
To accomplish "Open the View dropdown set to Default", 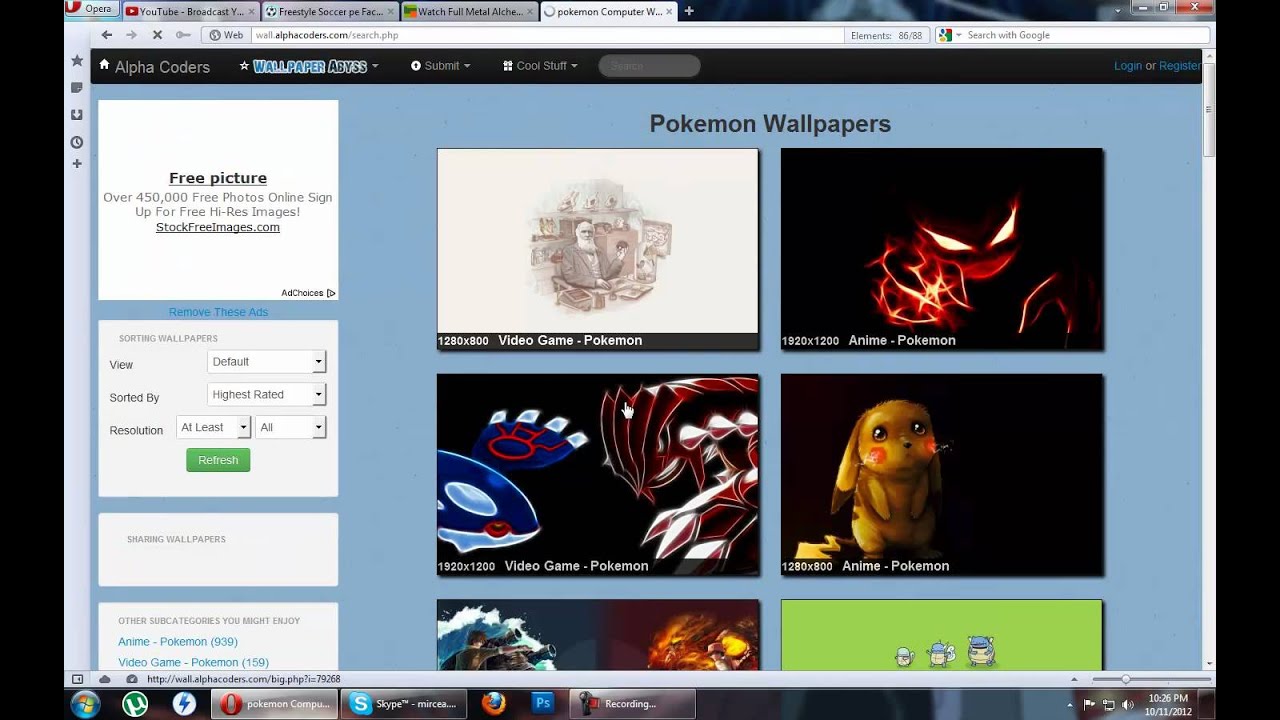I will 266,362.
